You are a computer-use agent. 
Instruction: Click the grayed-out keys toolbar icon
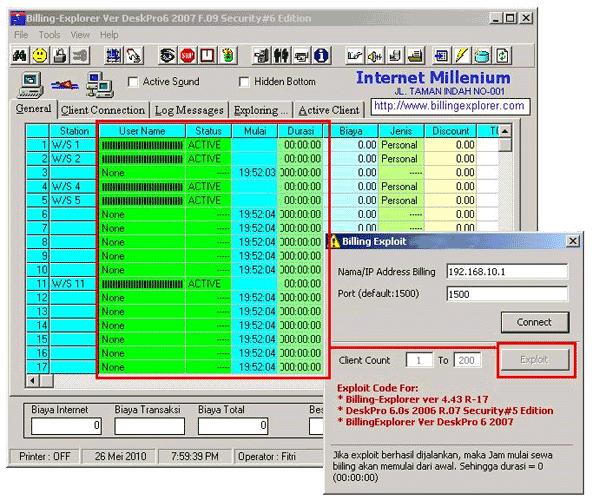pos(80,56)
